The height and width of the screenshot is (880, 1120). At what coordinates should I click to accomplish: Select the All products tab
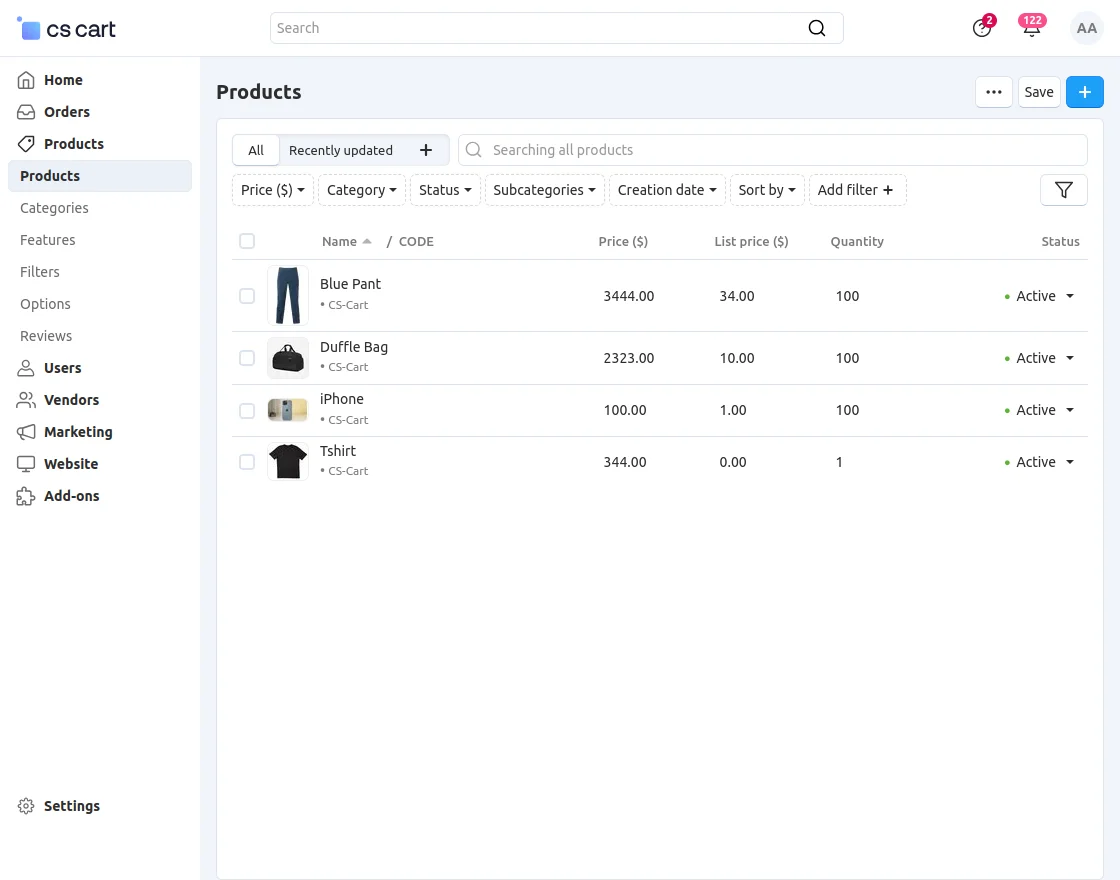256,149
